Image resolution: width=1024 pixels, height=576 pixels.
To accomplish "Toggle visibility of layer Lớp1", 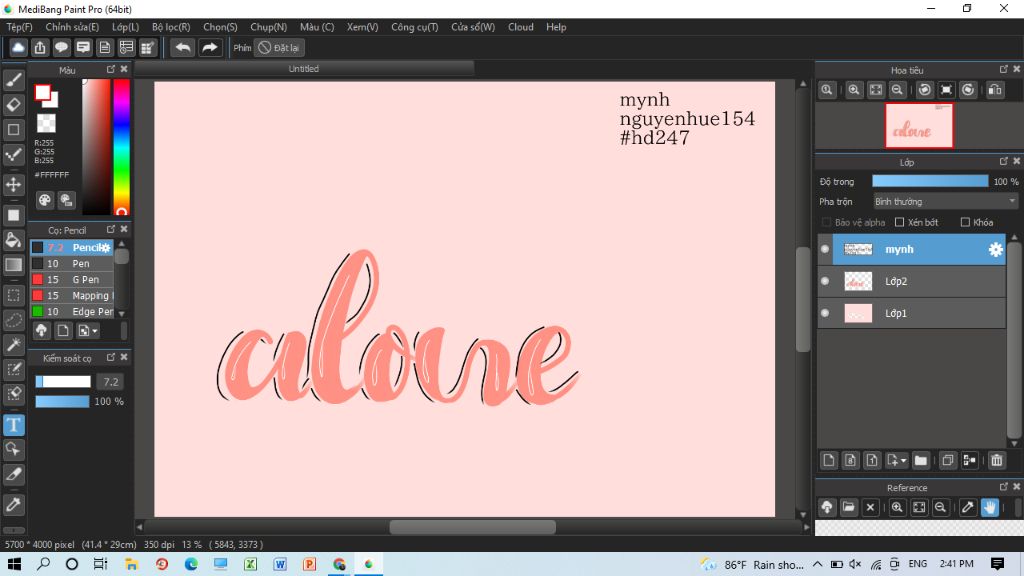I will tap(825, 313).
